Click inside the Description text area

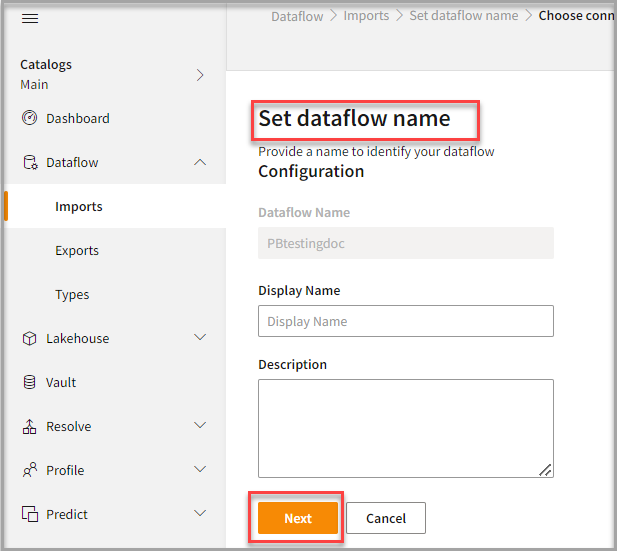point(406,428)
